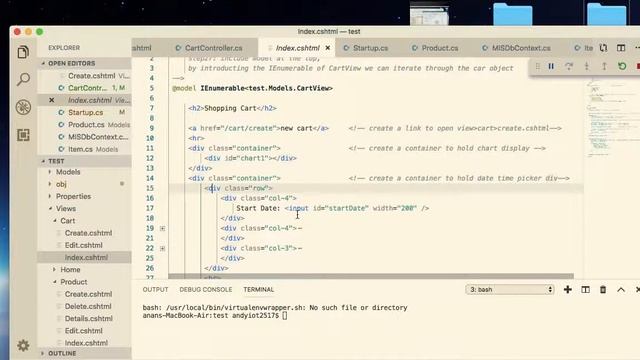Viewport: 640px width, 360px height.
Task: Grab the debug toolbar drag handle
Action: point(537,66)
